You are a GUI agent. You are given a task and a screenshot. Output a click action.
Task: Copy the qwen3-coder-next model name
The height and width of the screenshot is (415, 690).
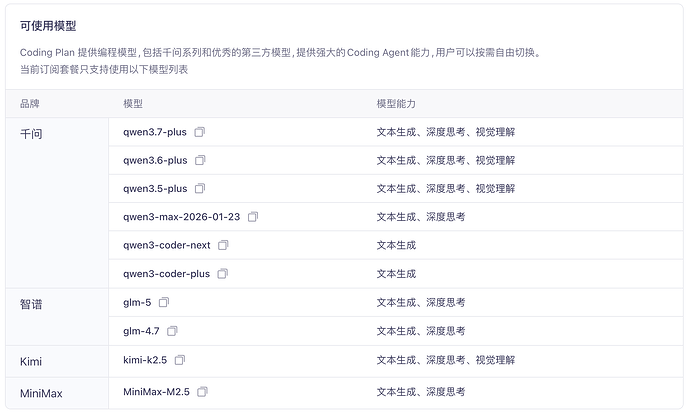coord(224,245)
